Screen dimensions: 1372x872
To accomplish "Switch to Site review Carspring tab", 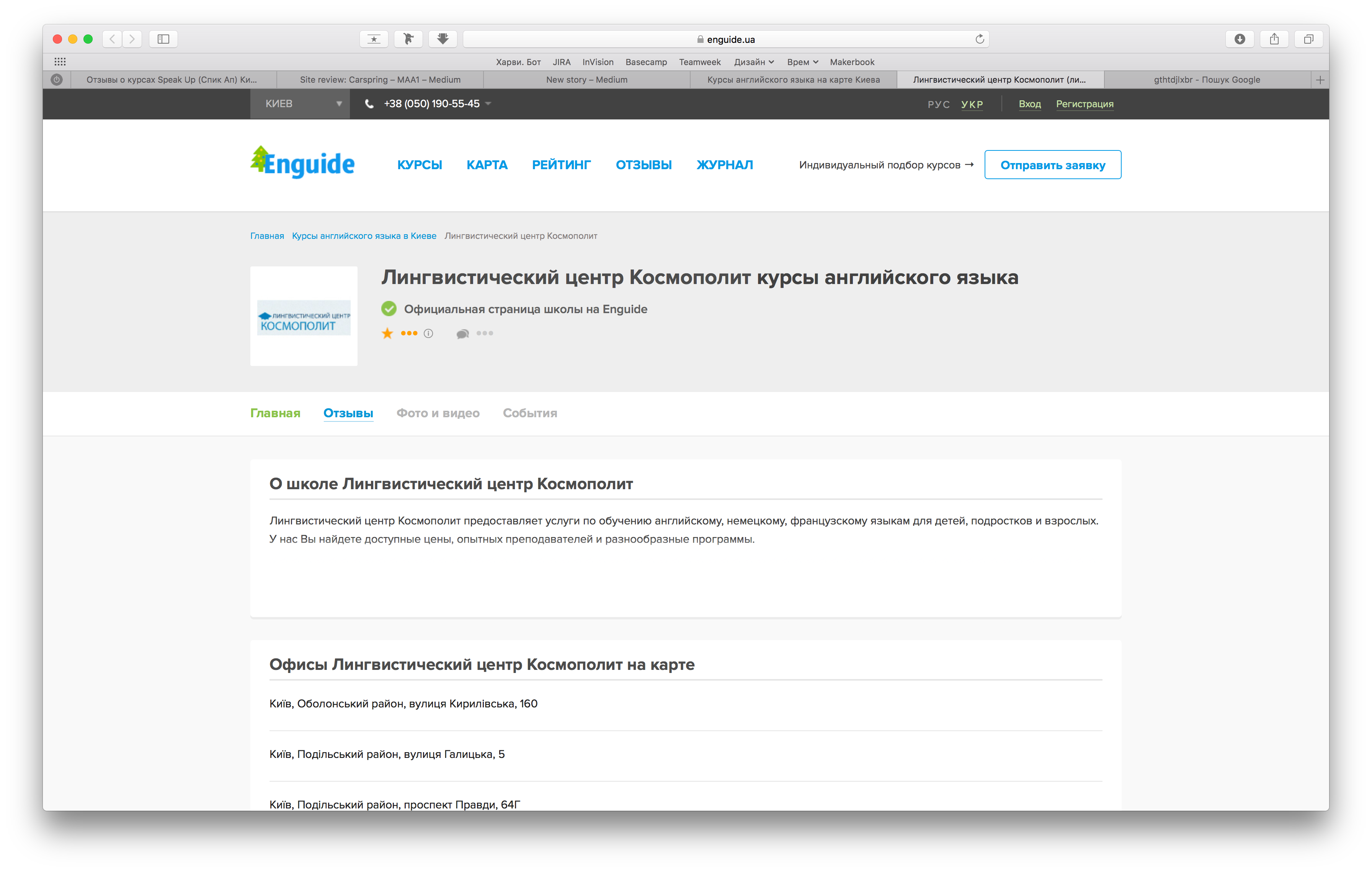I will click(x=380, y=80).
